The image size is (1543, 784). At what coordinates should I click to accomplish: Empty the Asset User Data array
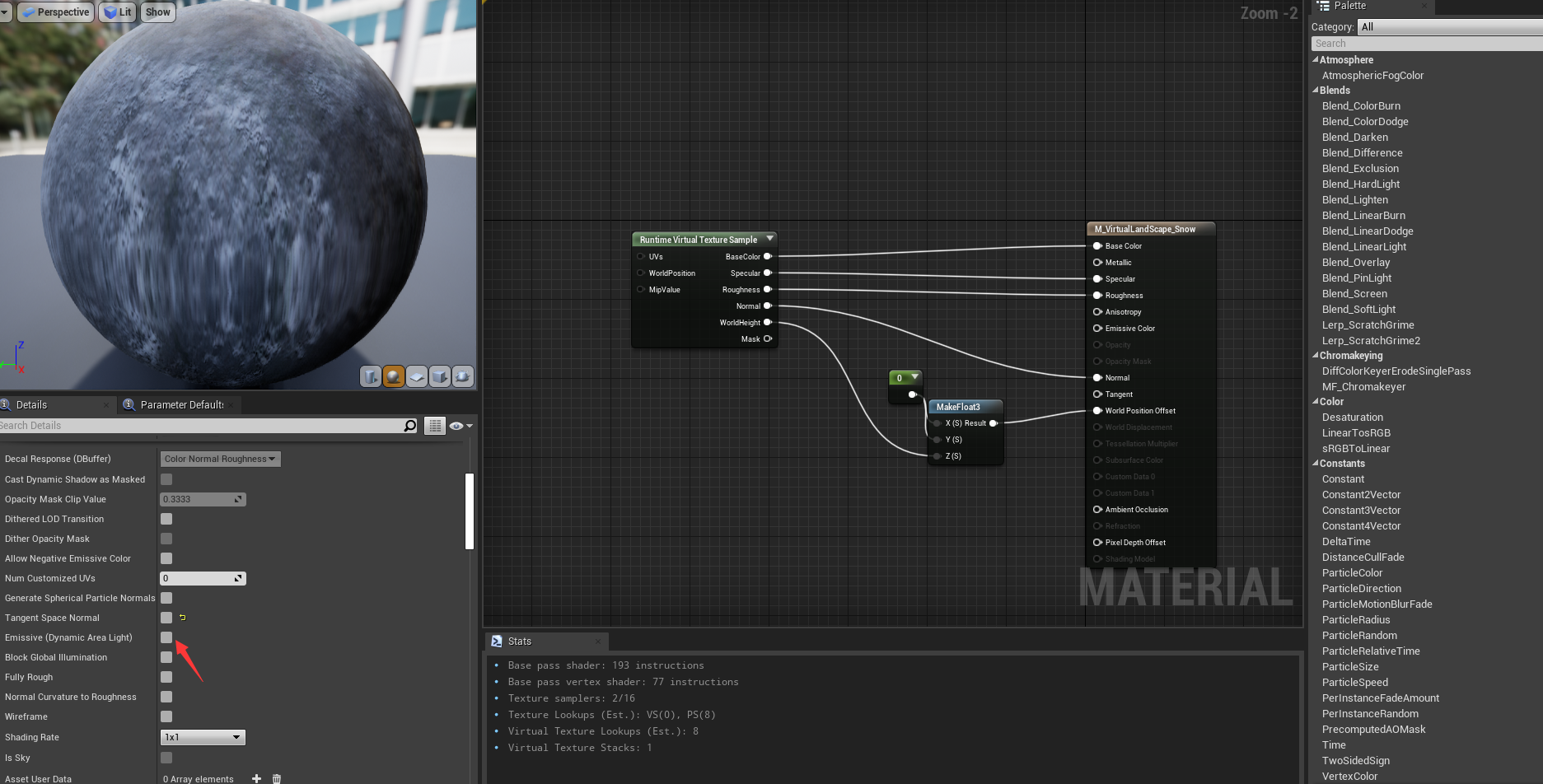(277, 778)
